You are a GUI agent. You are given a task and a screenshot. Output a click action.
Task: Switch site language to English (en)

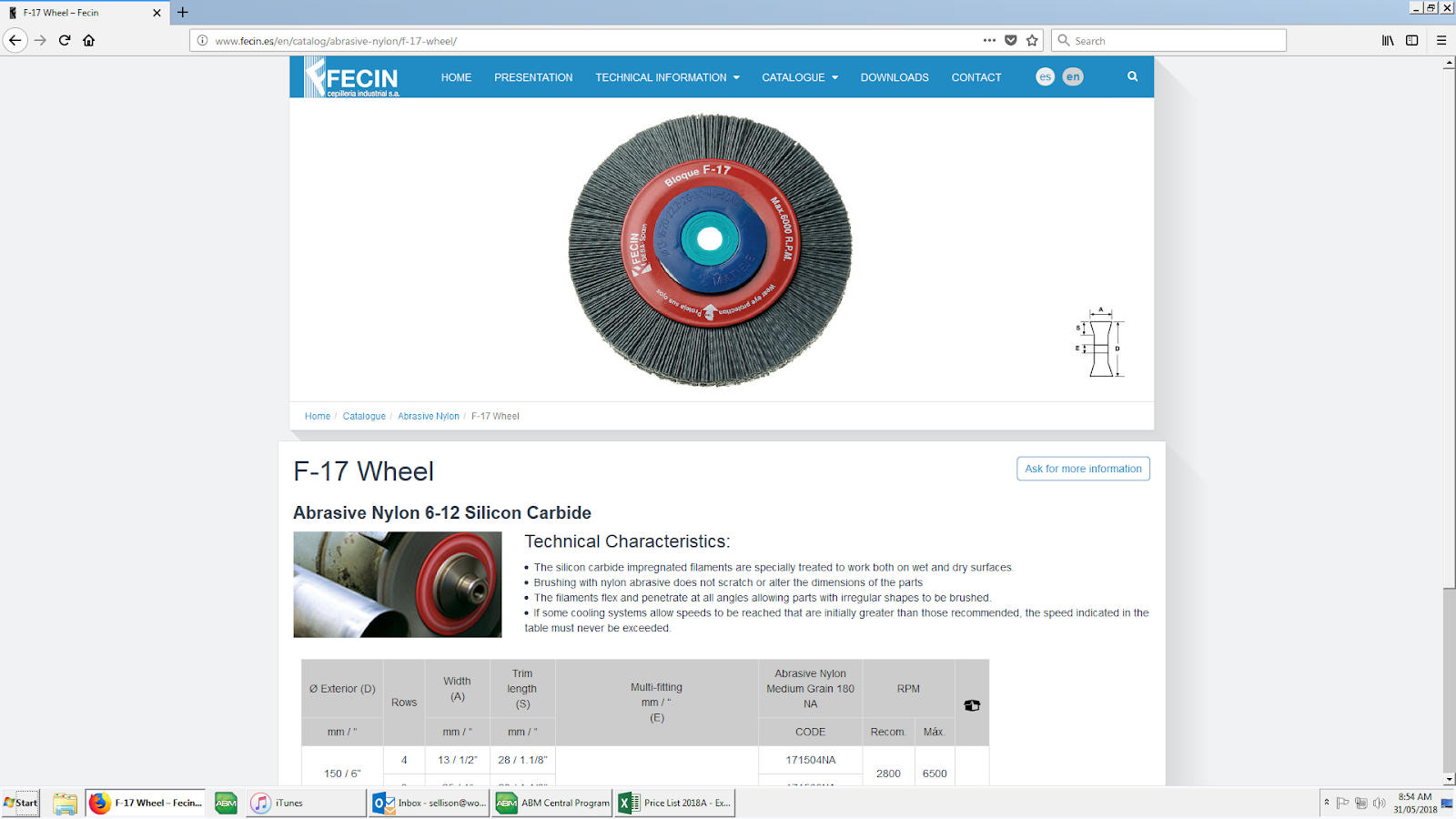point(1073,77)
